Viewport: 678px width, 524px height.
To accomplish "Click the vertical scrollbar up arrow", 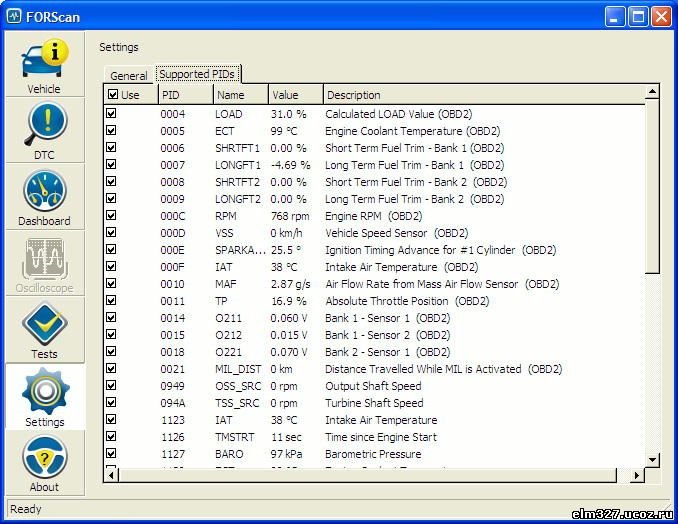I will click(x=652, y=92).
